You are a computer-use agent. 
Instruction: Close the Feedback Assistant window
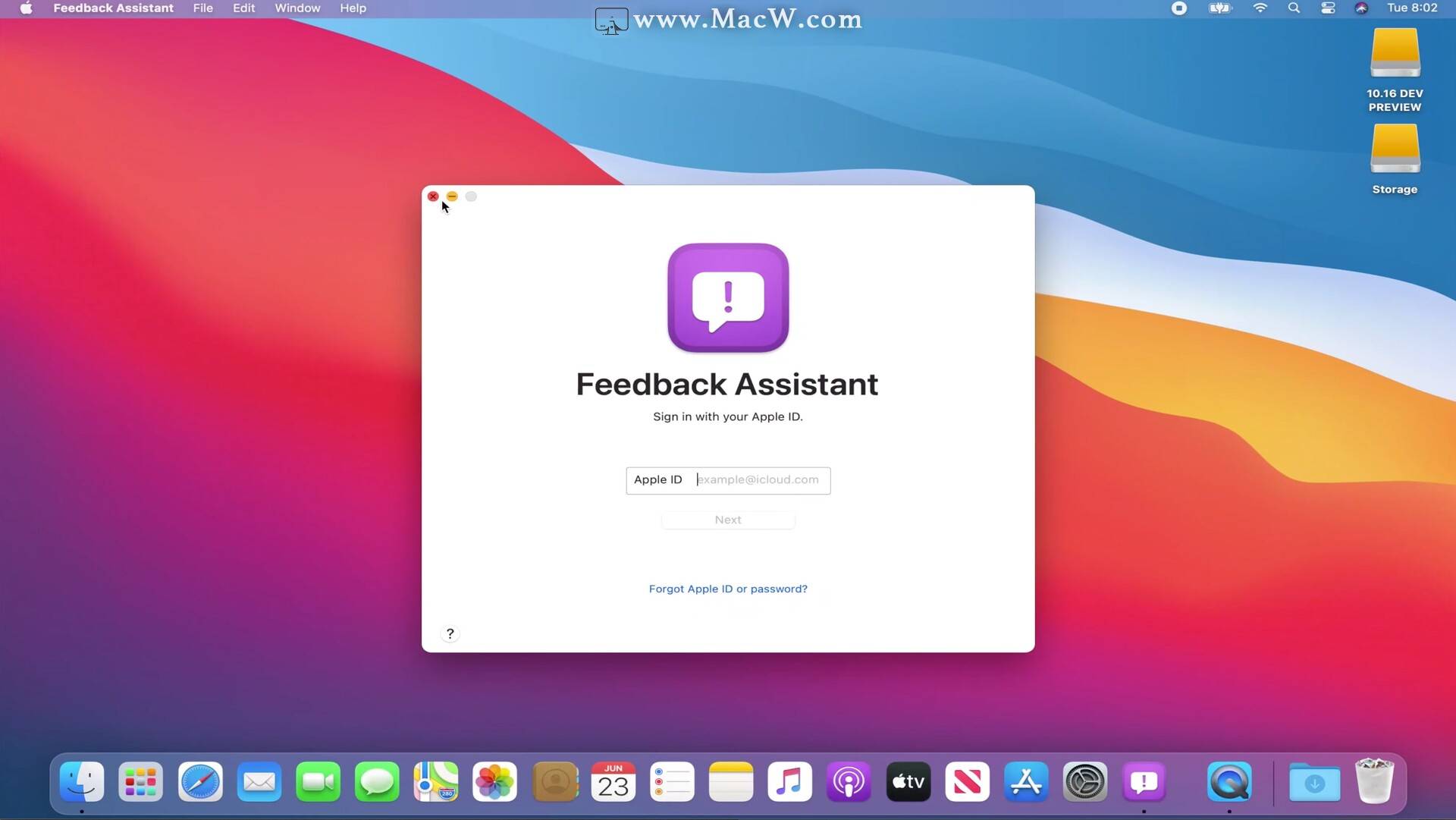(x=433, y=196)
